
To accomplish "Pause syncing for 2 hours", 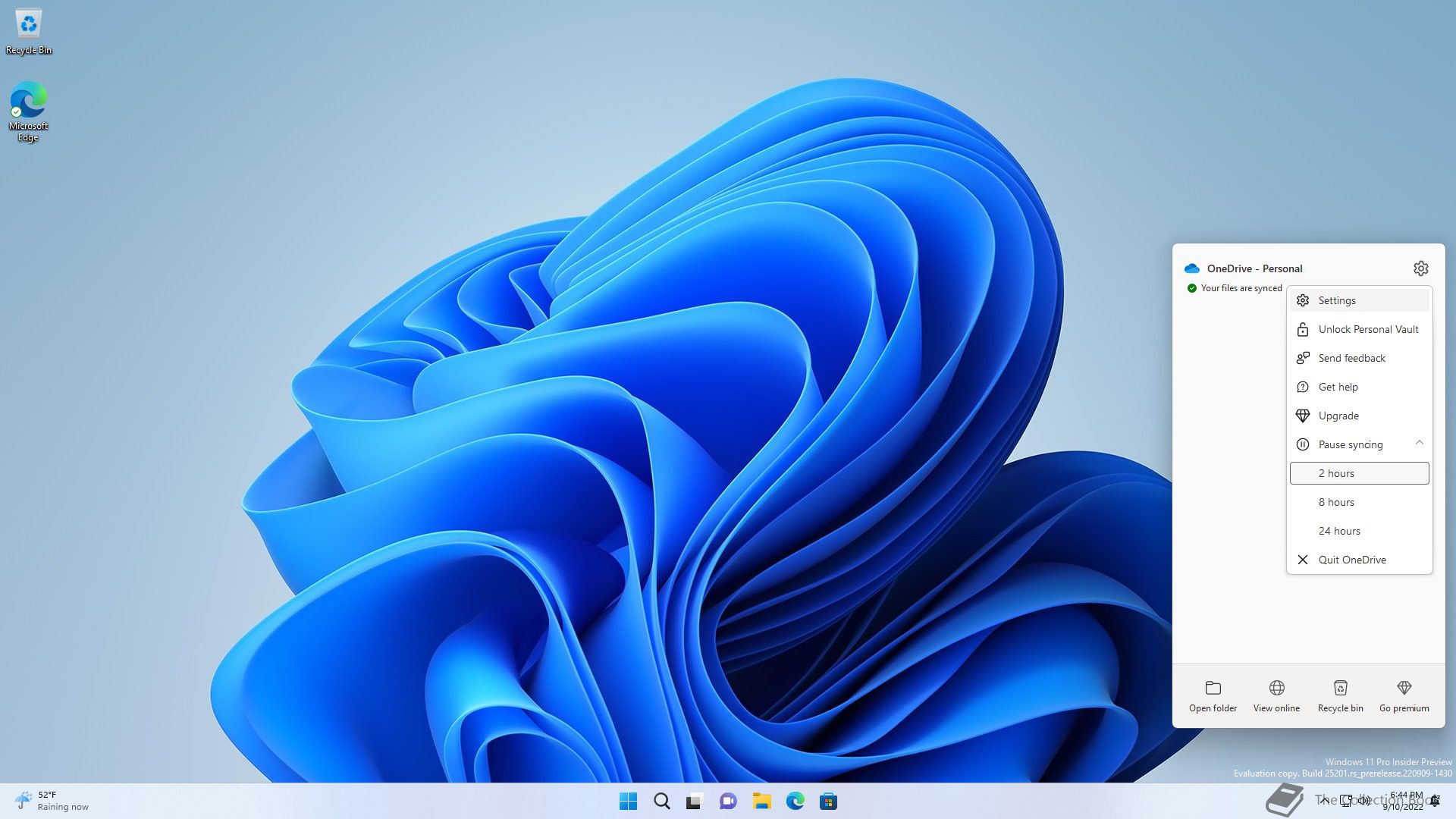I will coord(1358,473).
